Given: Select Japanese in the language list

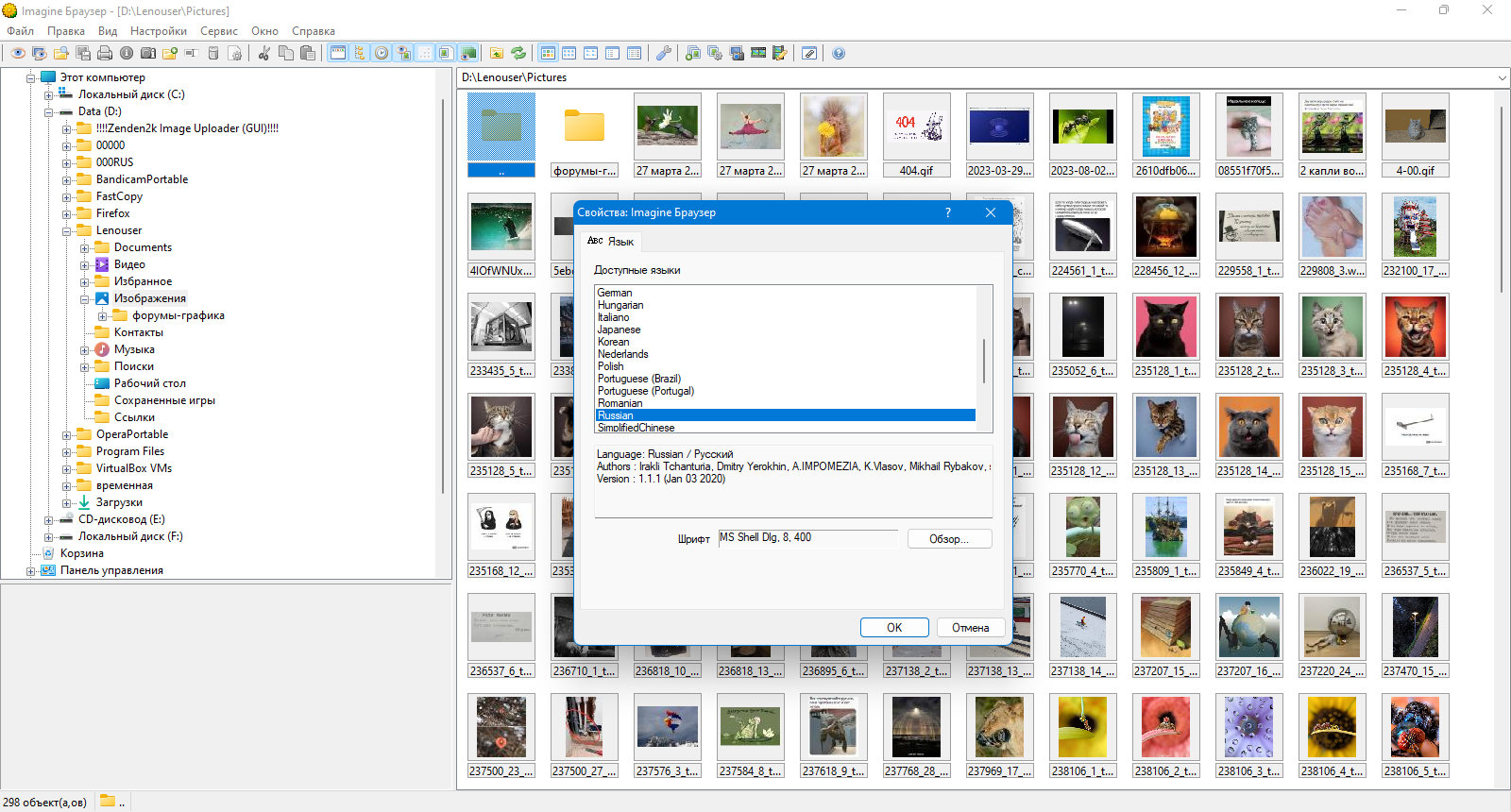Looking at the screenshot, I should pyautogui.click(x=619, y=330).
